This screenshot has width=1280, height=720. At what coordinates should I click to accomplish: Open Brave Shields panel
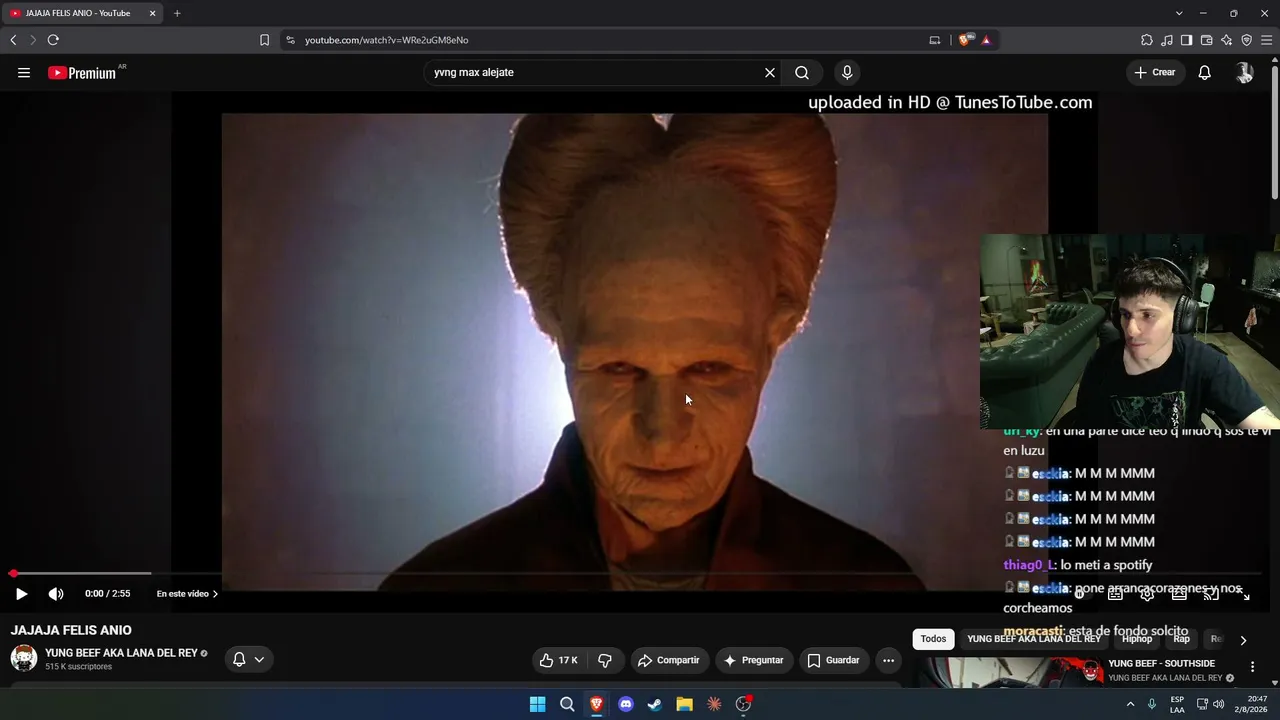tap(964, 40)
